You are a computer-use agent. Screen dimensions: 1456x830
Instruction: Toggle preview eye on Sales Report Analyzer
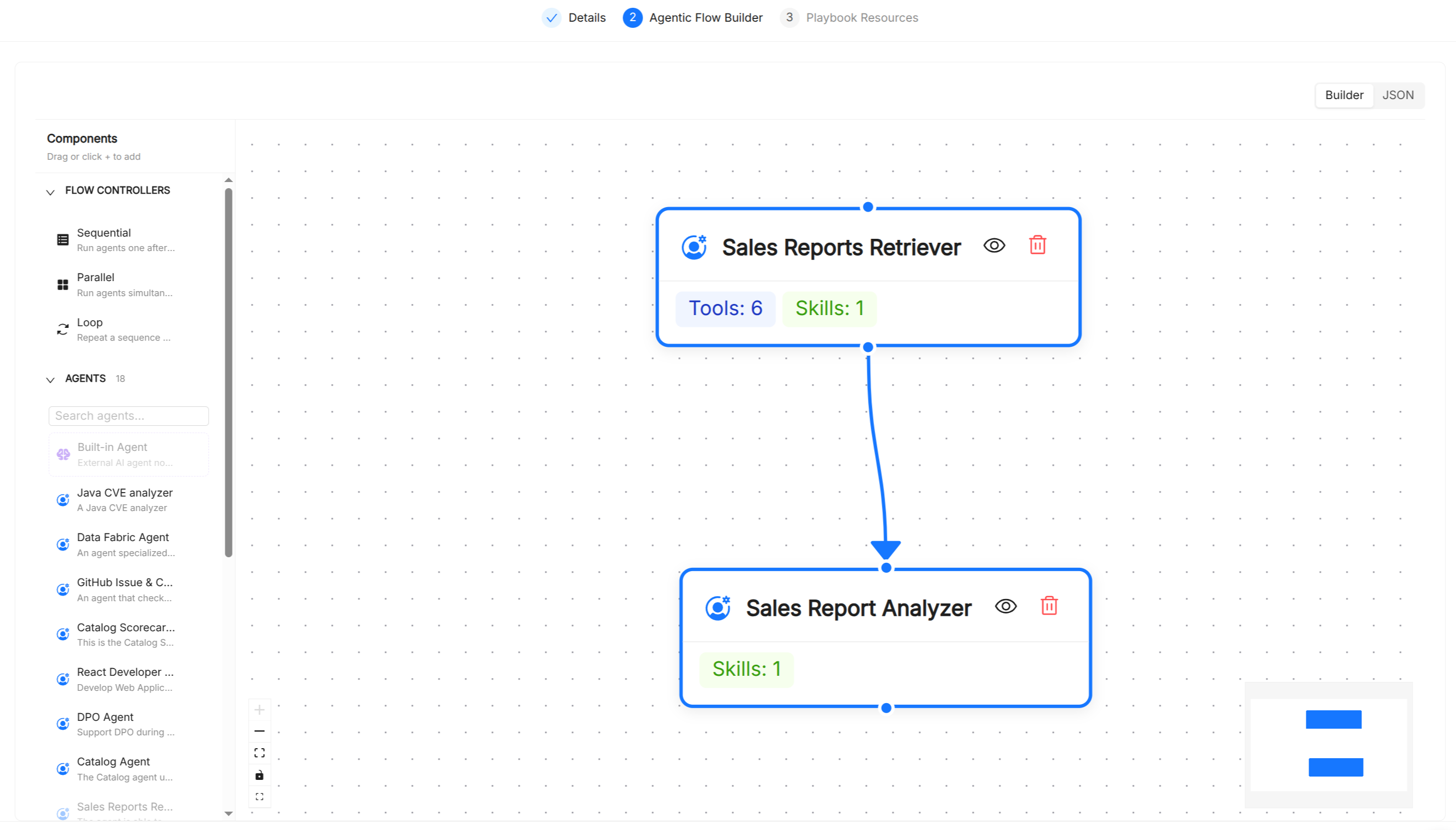tap(1005, 606)
